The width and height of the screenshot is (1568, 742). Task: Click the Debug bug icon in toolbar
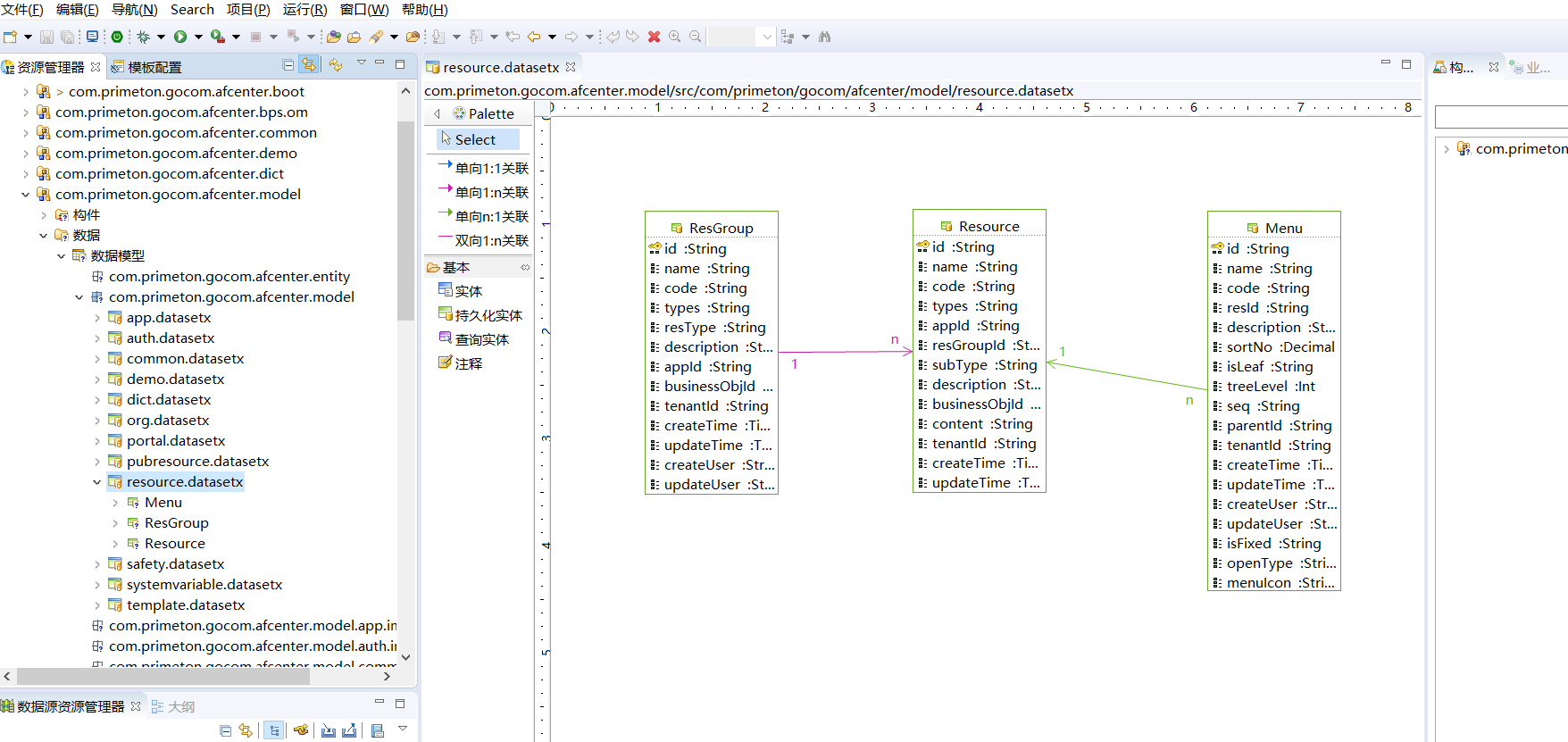click(143, 37)
